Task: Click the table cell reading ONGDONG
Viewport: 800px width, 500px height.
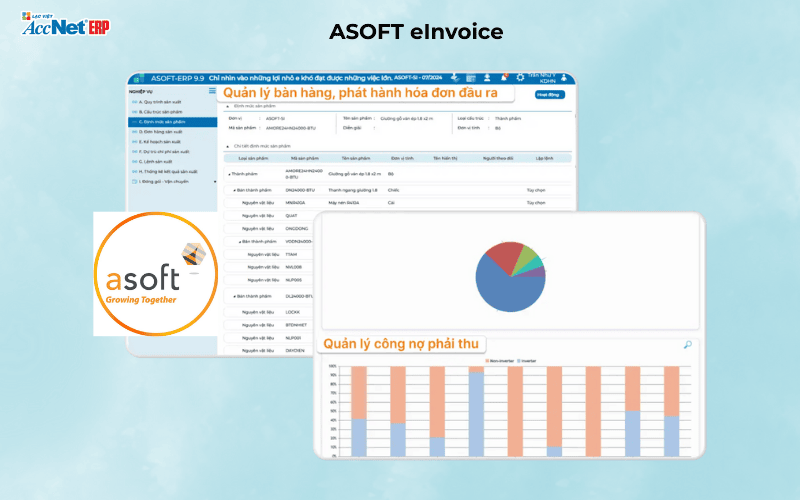Action: [x=296, y=229]
